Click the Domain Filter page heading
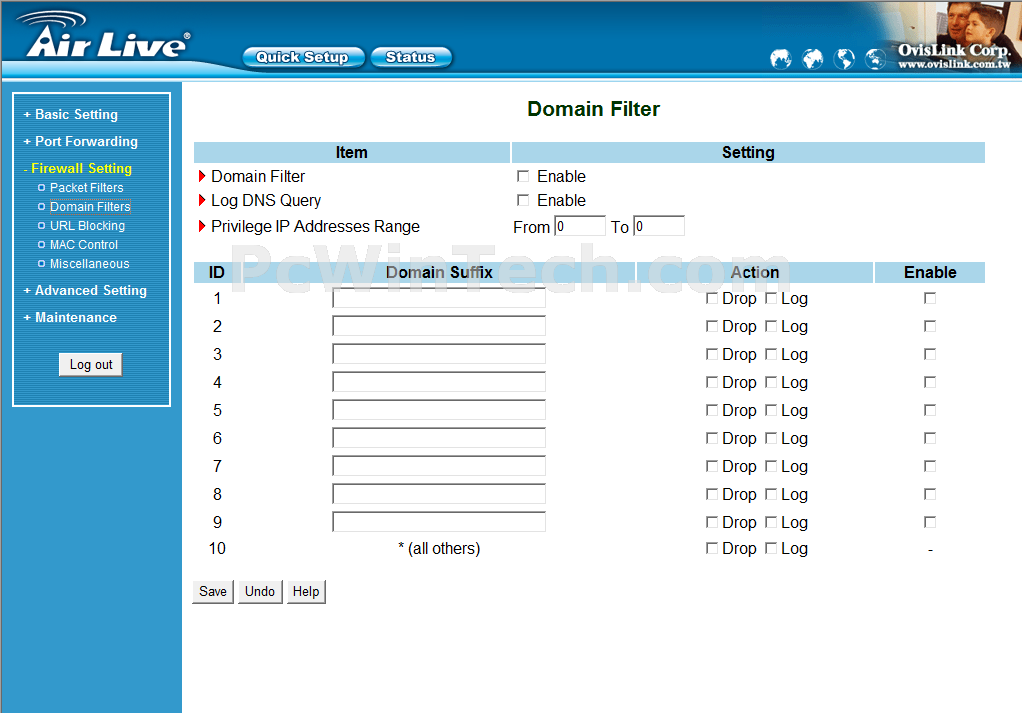Screen dimensions: 1022x713 [593, 109]
